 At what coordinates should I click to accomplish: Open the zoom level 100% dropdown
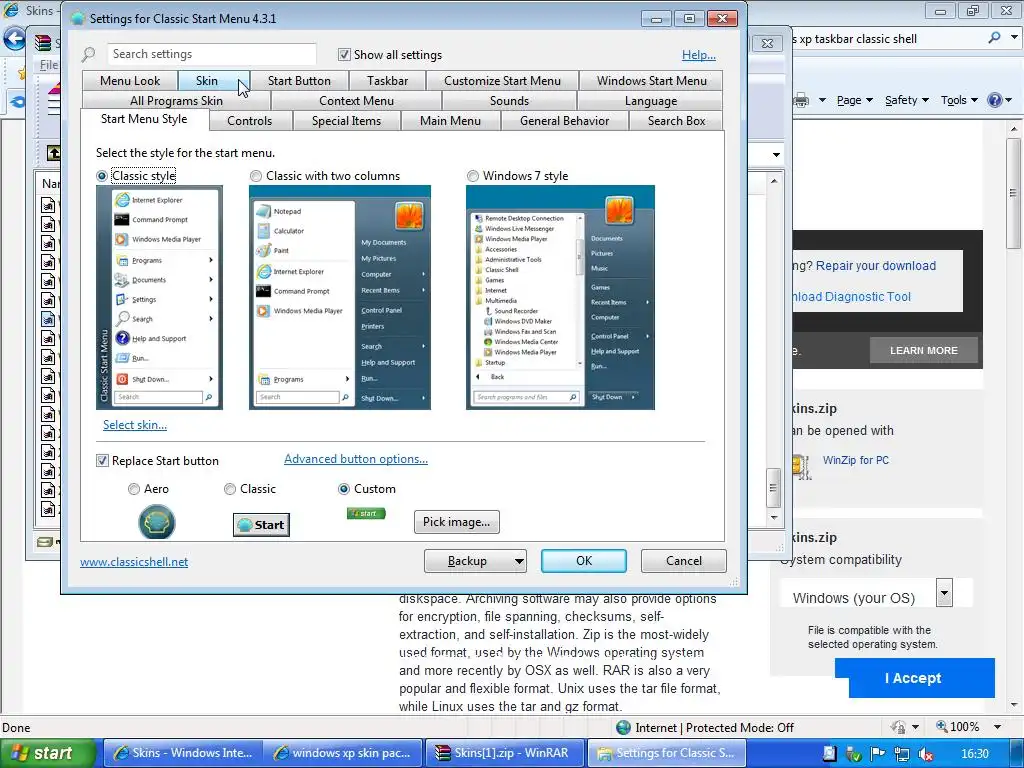click(998, 727)
